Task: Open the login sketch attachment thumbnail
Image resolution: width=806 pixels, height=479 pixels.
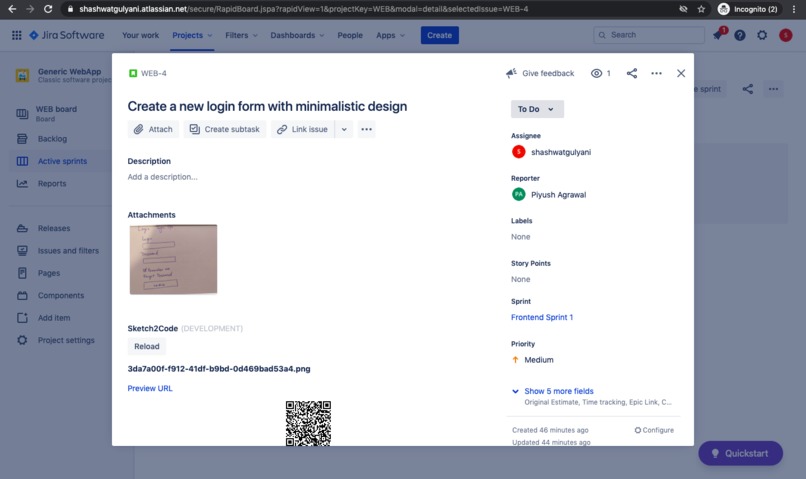Action: coord(173,259)
